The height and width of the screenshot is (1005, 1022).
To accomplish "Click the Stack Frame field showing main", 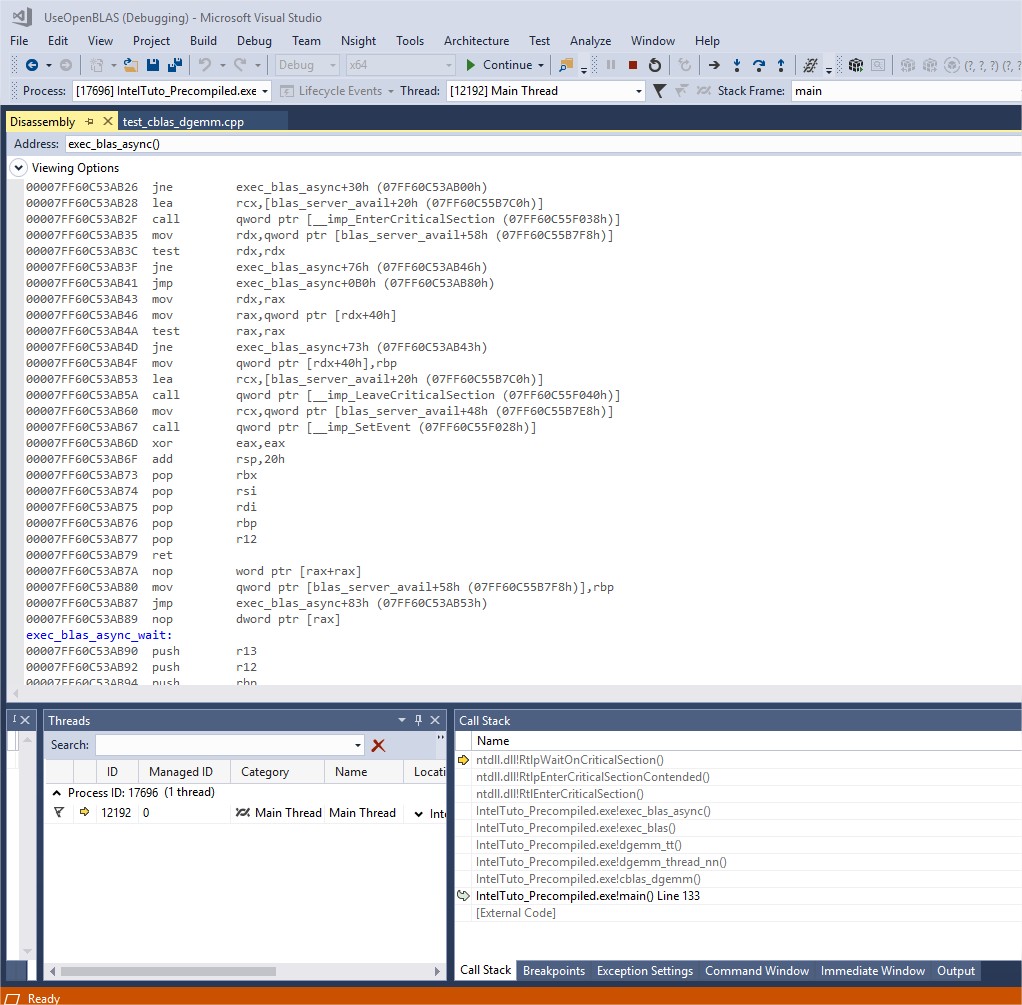I will 907,91.
